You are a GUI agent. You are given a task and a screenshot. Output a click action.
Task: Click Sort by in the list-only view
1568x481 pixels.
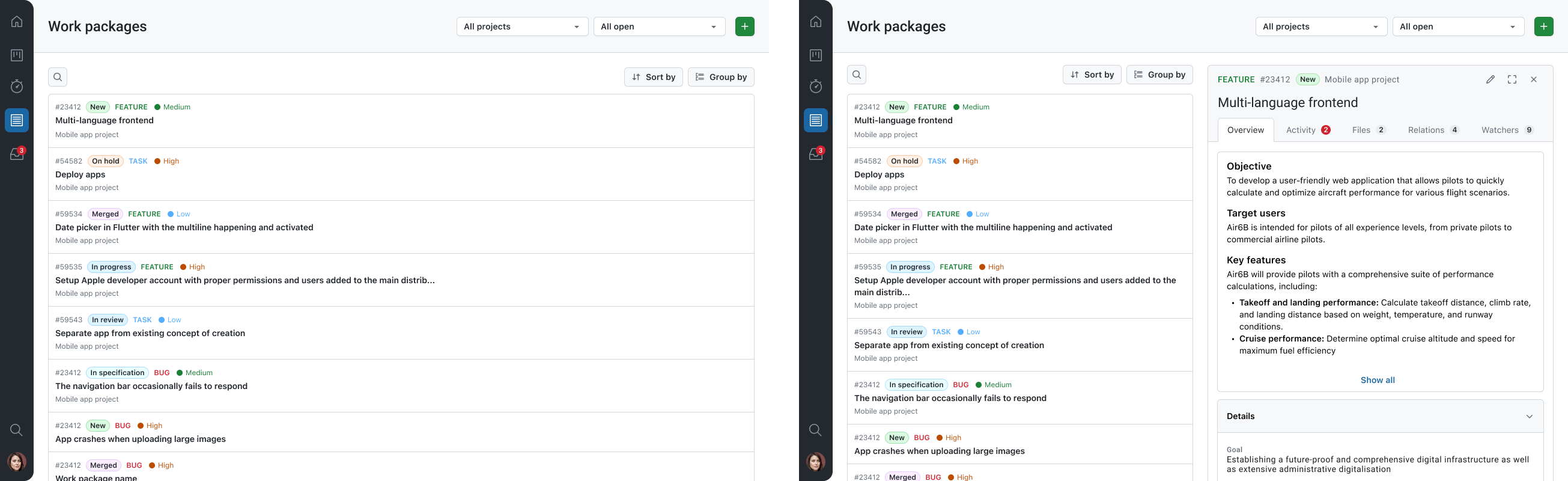click(x=653, y=77)
